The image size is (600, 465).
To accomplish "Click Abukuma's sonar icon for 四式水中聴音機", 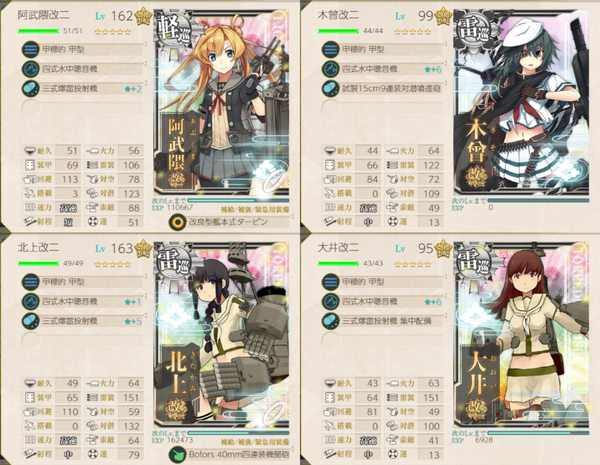I will pos(31,69).
